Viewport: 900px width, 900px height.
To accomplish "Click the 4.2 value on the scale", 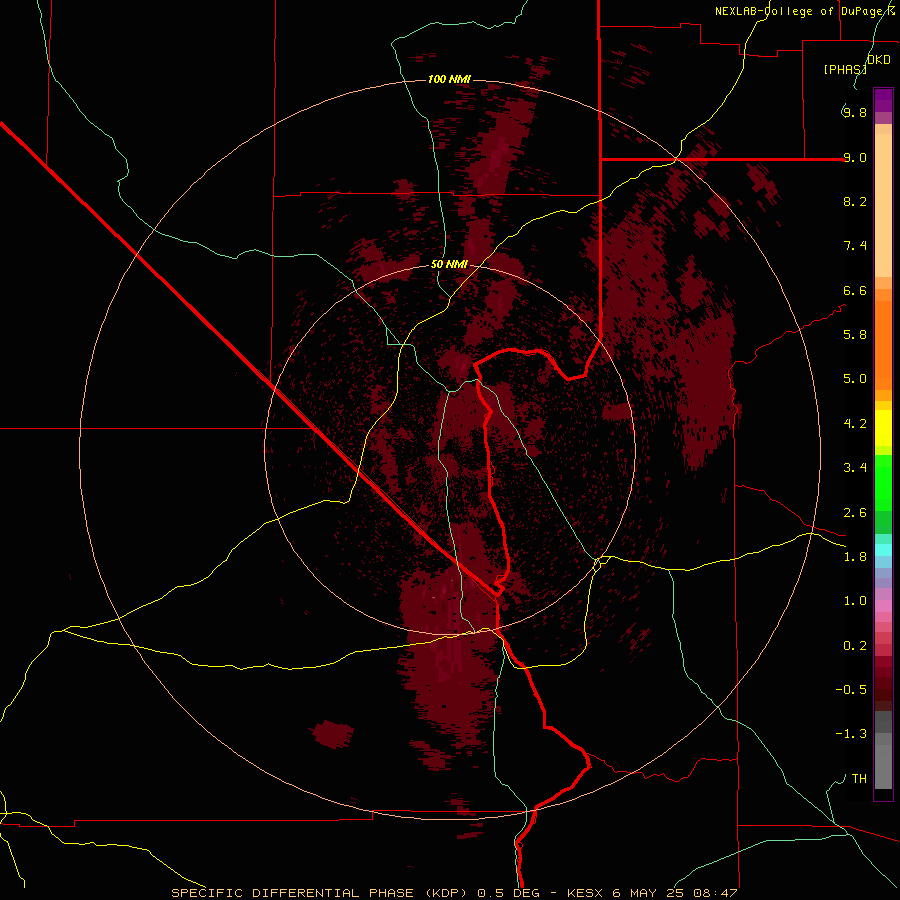I will click(x=855, y=424).
